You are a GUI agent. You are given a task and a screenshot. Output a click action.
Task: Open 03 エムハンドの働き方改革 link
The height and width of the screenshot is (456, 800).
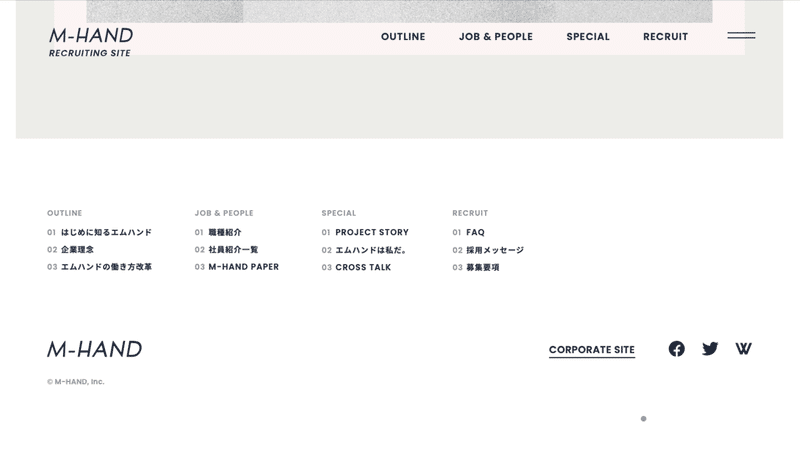tap(99, 267)
